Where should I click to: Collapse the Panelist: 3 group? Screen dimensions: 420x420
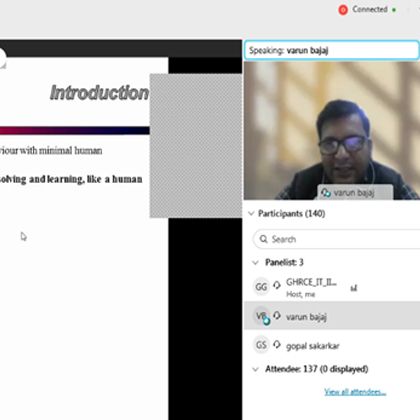click(x=255, y=263)
